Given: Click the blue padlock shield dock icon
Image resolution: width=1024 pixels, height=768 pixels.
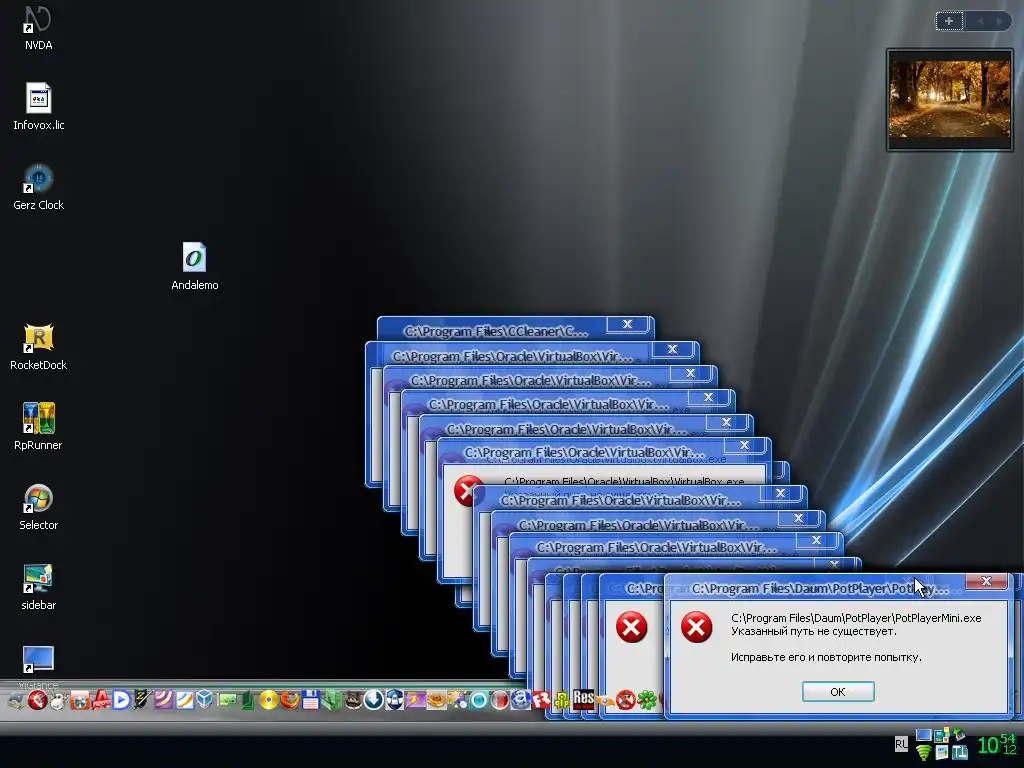Looking at the screenshot, I should [394, 700].
